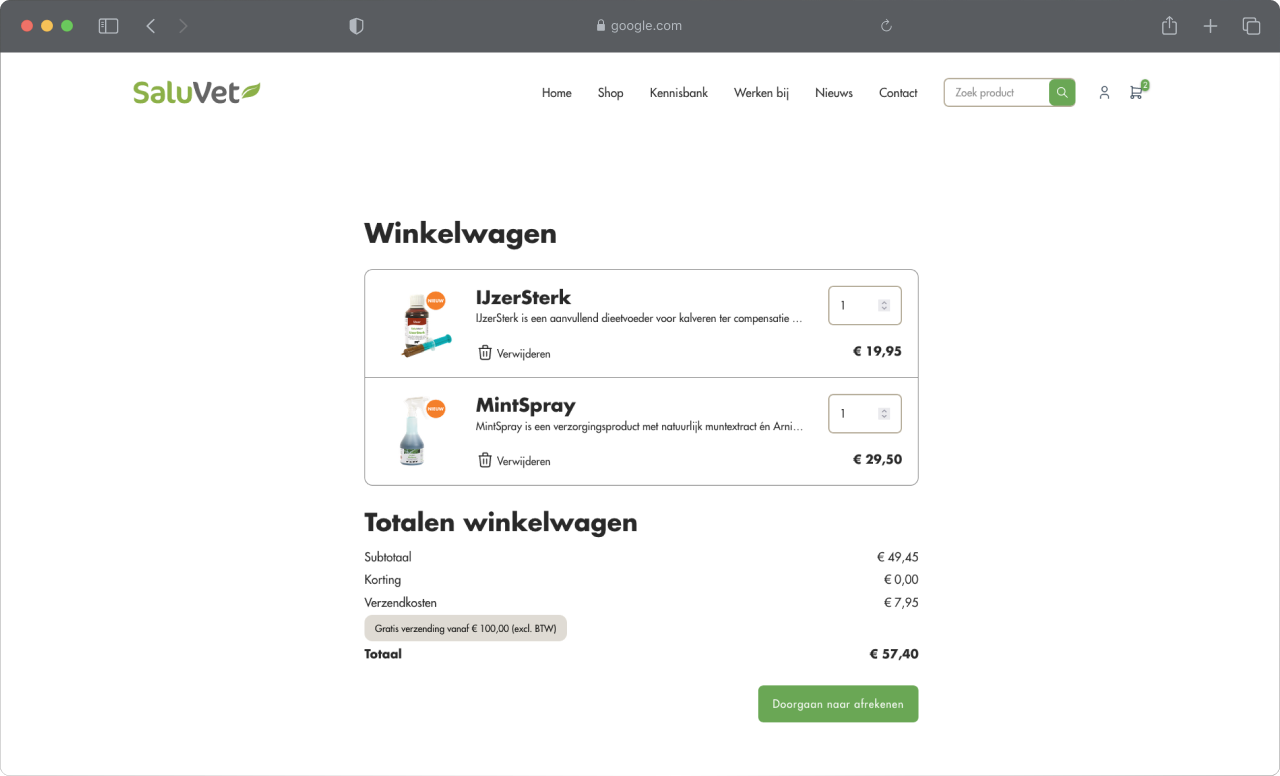Click the trash icon for IJzerSterk

(485, 353)
